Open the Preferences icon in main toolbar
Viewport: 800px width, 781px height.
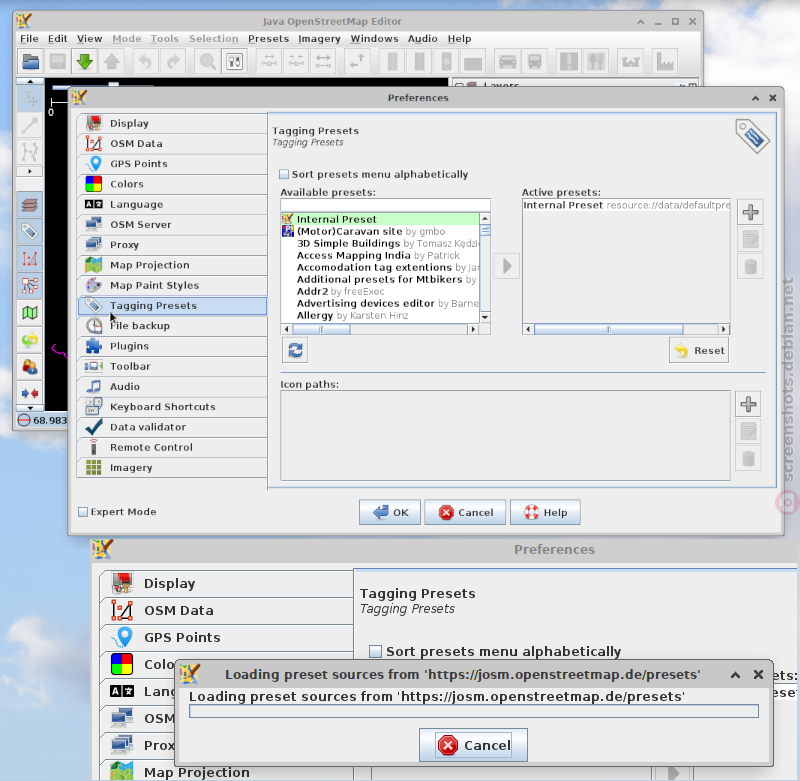pos(235,62)
